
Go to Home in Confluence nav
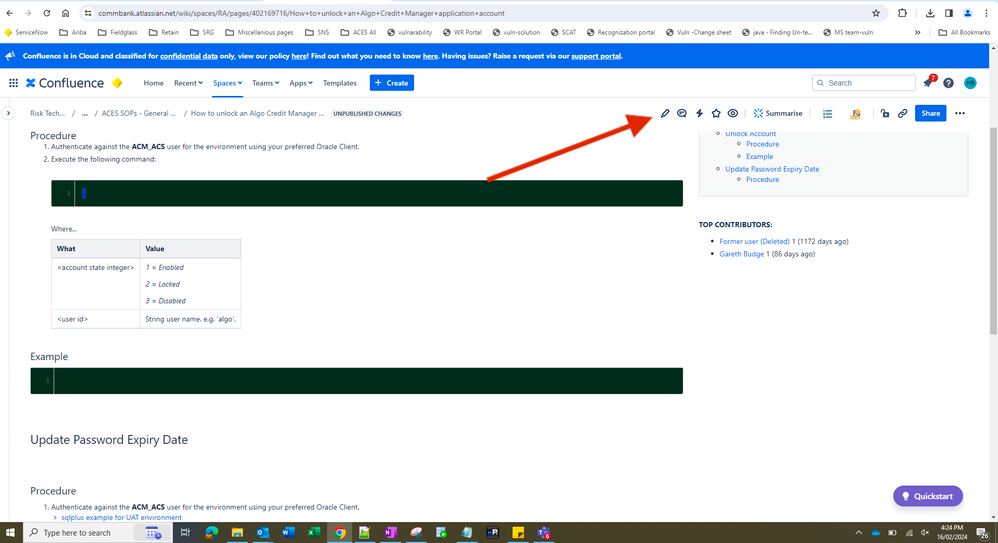[153, 83]
